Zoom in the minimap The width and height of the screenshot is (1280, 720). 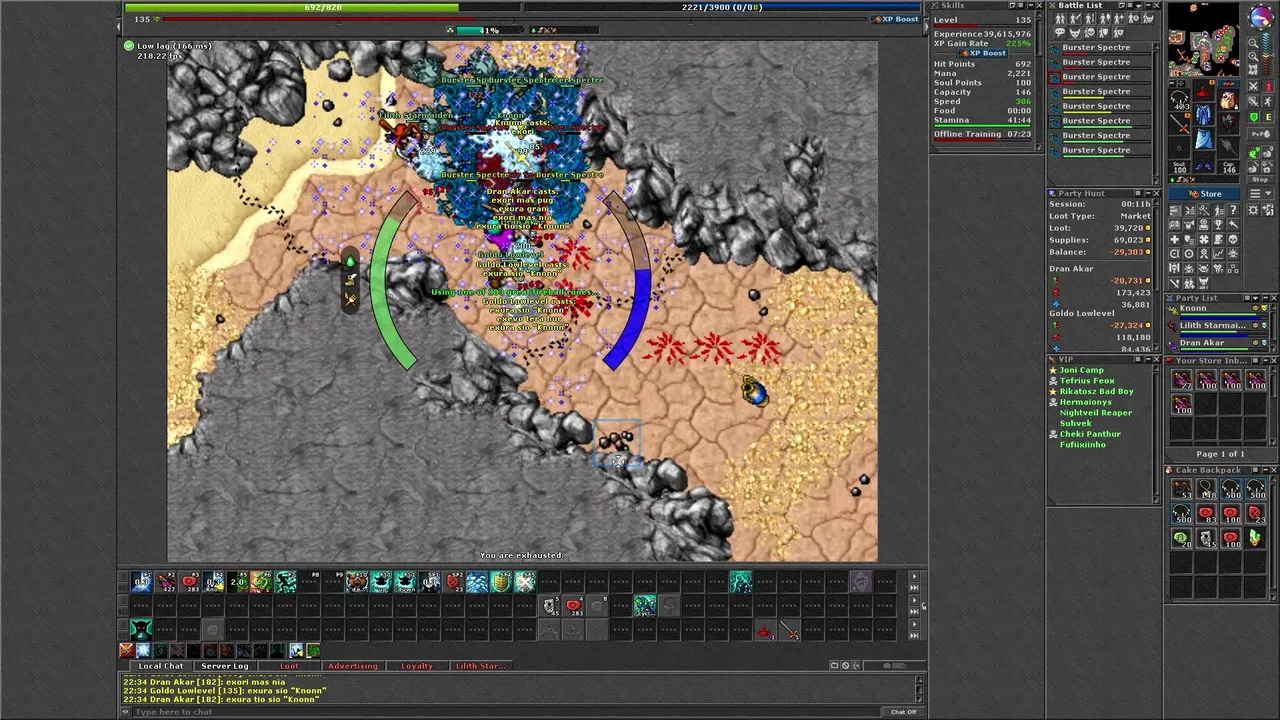(x=1254, y=56)
